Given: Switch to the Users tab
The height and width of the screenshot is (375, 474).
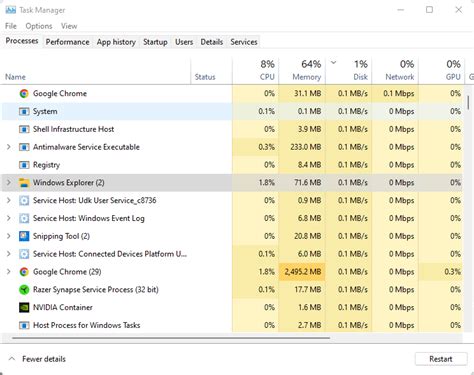Looking at the screenshot, I should (184, 42).
